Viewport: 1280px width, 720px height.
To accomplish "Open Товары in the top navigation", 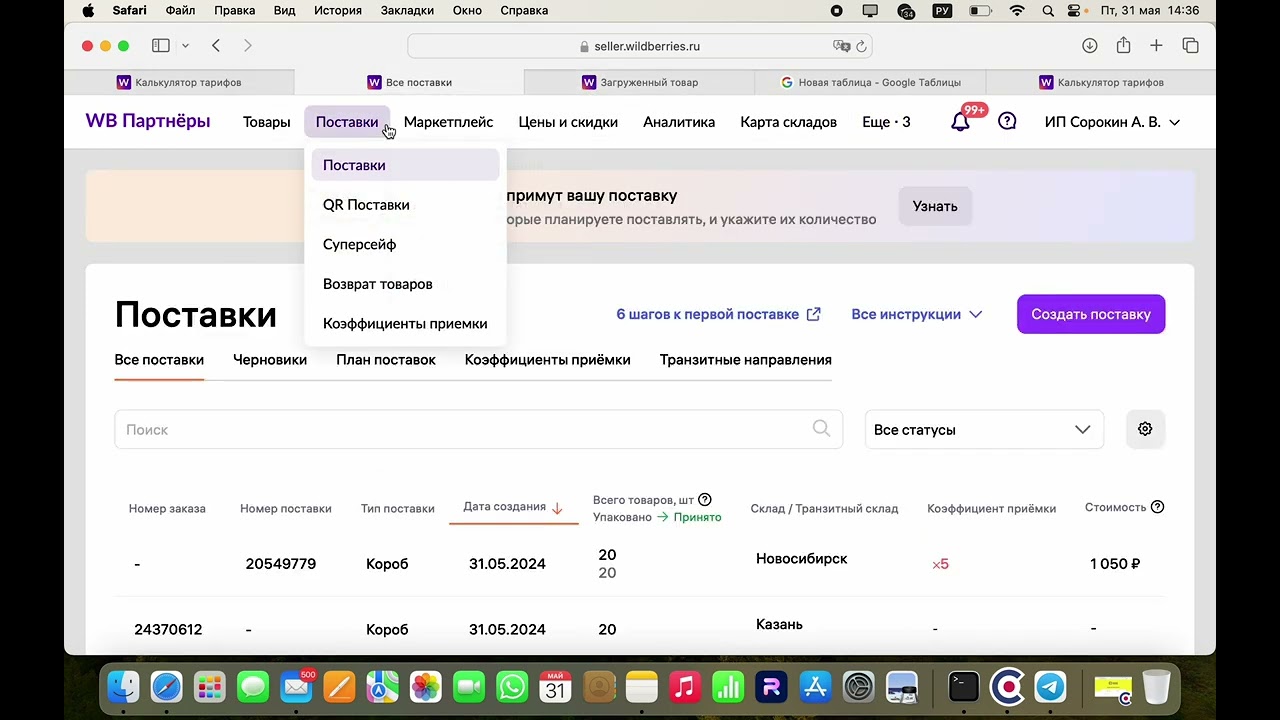I will 267,122.
